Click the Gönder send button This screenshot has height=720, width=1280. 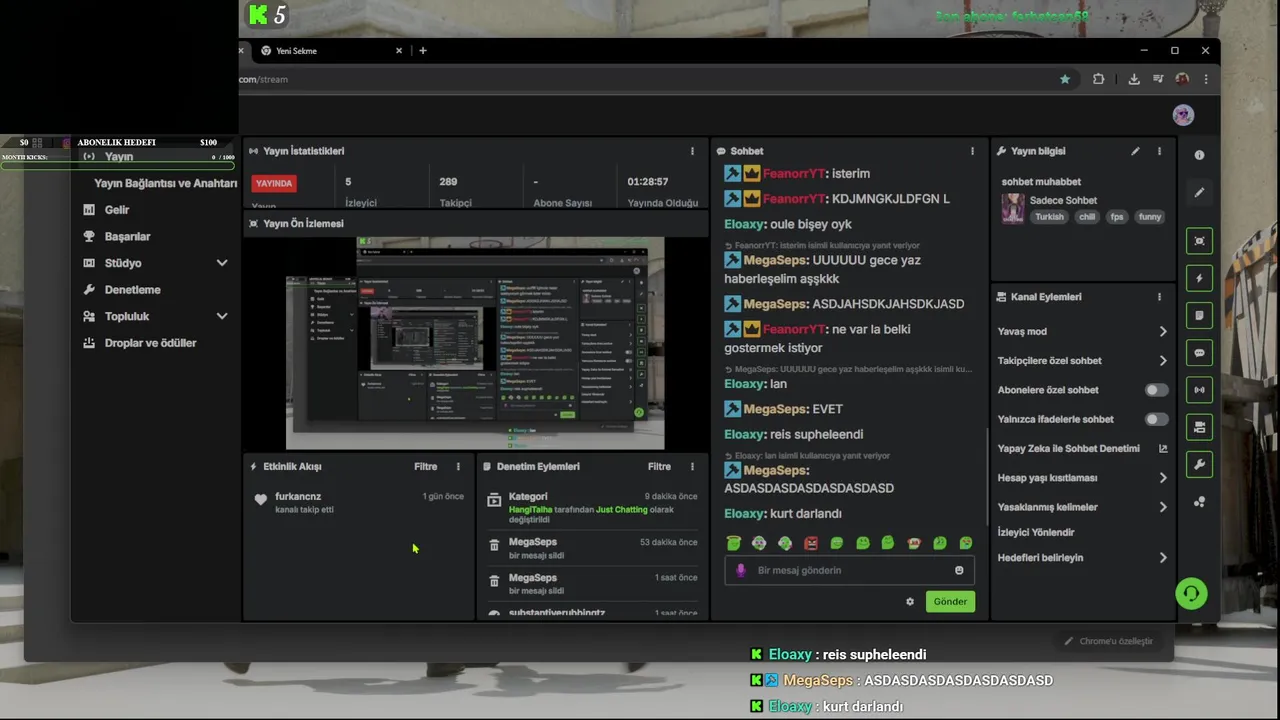[x=950, y=602]
